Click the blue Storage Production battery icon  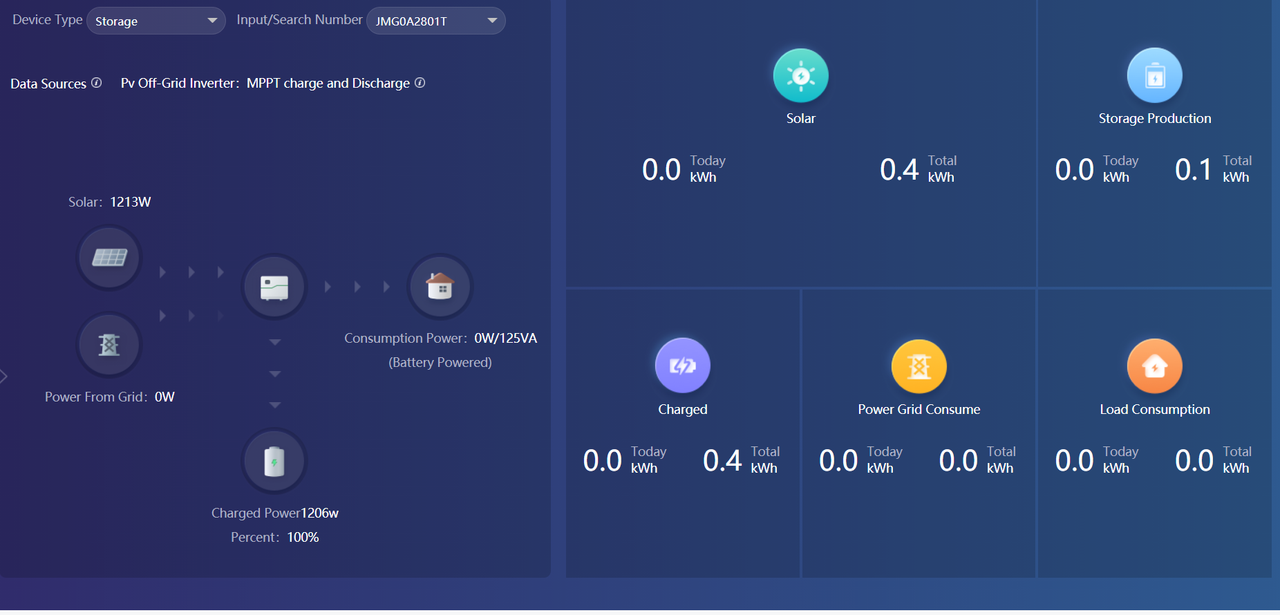point(1155,75)
